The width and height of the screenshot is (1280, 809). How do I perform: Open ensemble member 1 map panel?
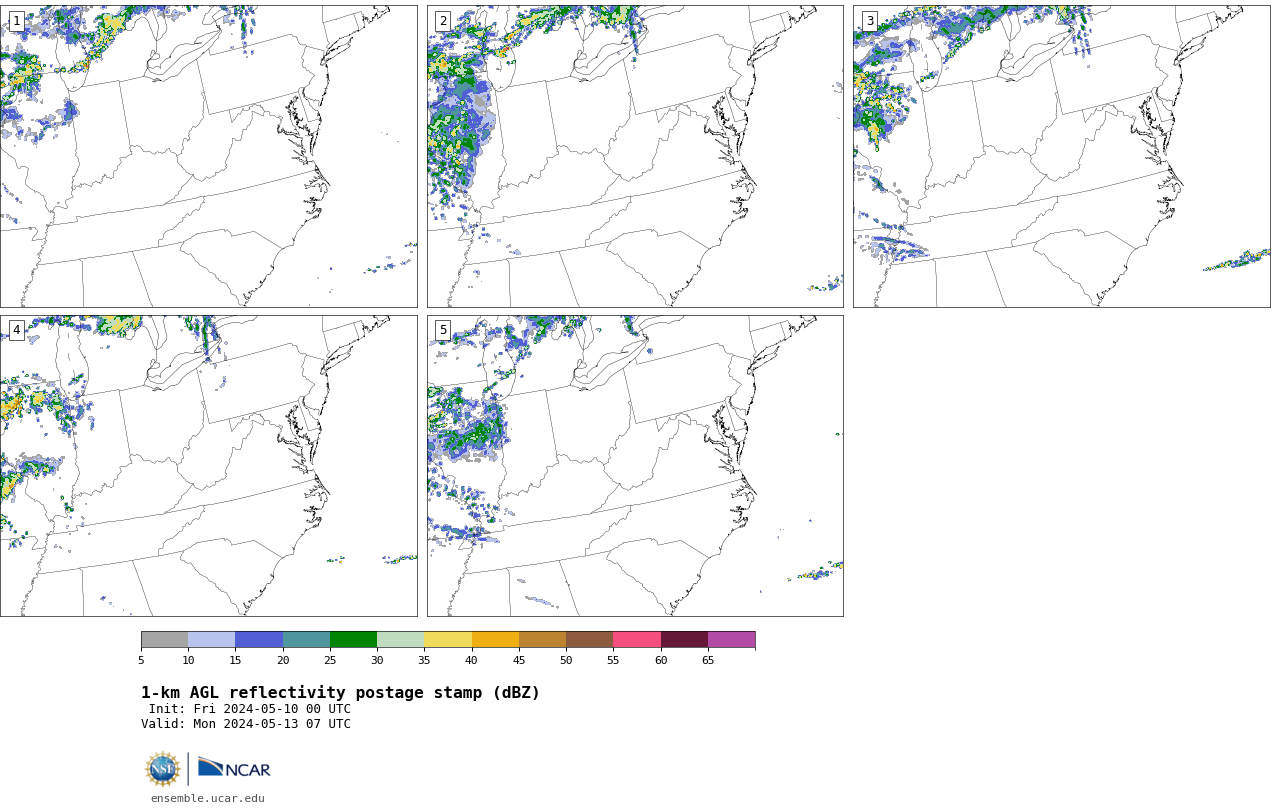[209, 156]
